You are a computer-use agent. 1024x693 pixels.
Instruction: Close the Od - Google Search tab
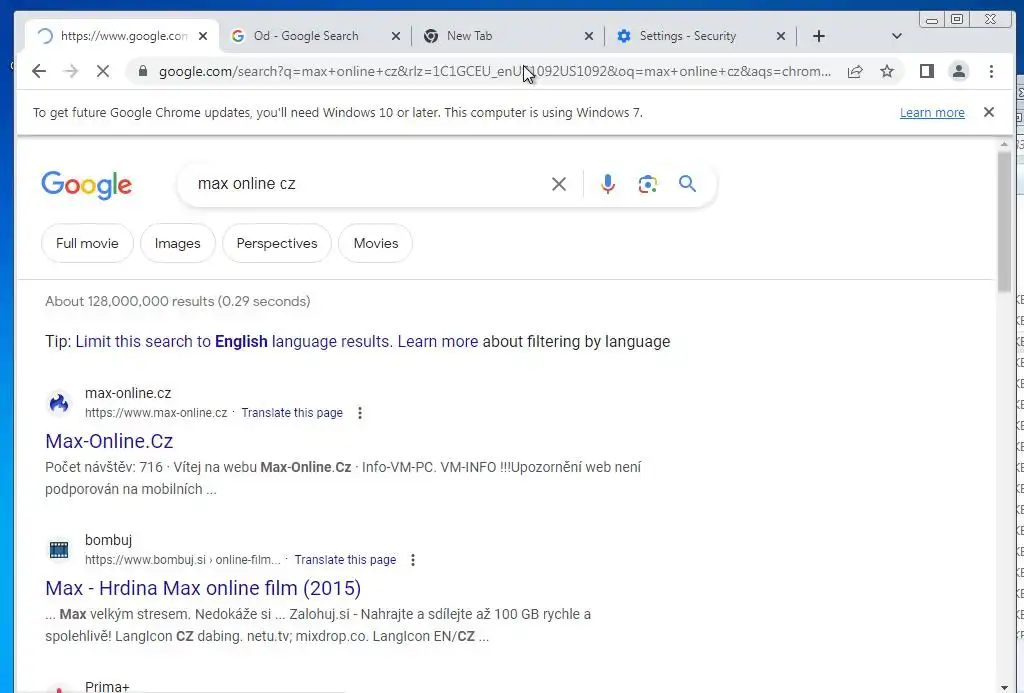[396, 36]
